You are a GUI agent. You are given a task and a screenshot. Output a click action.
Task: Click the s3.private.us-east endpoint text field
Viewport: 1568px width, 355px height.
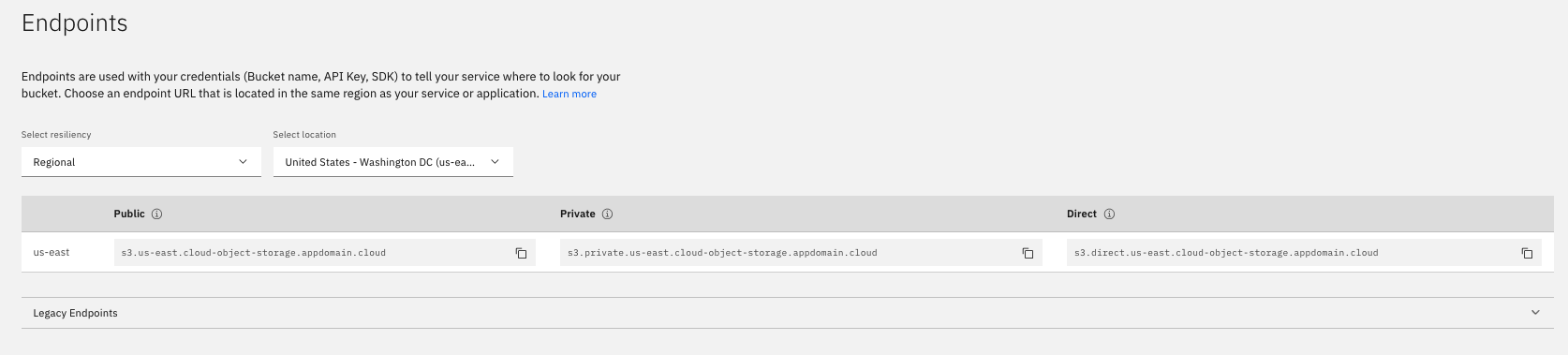point(803,253)
